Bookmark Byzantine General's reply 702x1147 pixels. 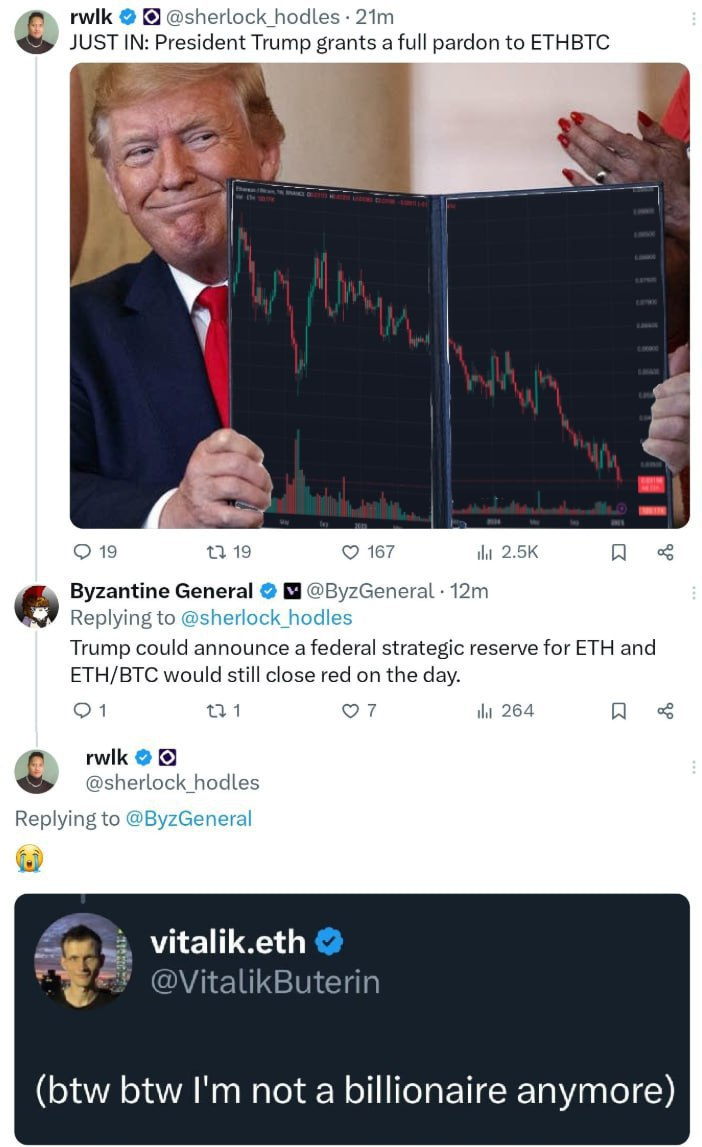point(618,711)
